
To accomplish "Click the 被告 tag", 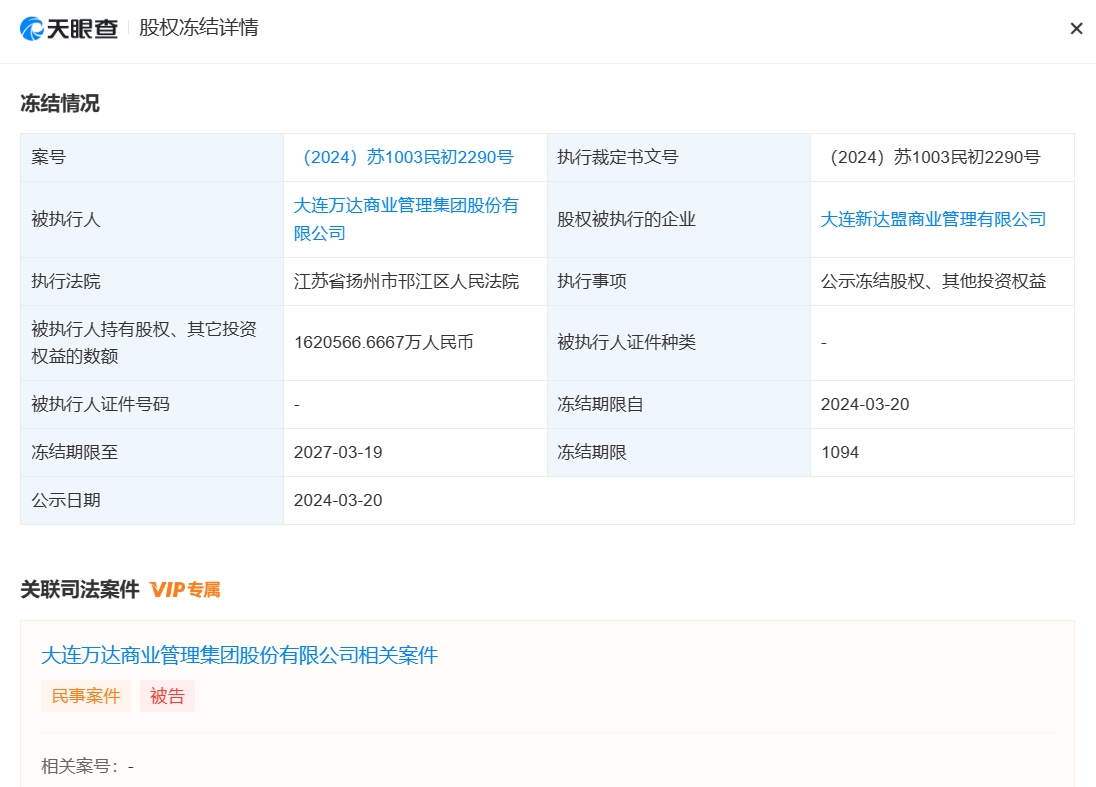I will coord(167,696).
